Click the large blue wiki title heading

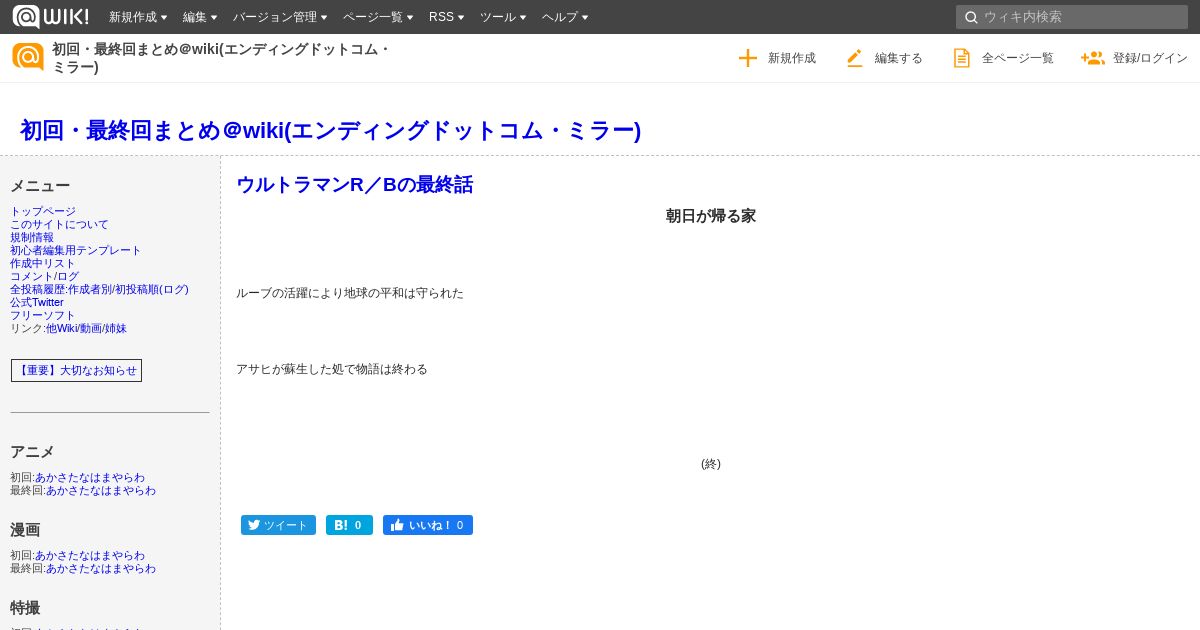point(331,131)
